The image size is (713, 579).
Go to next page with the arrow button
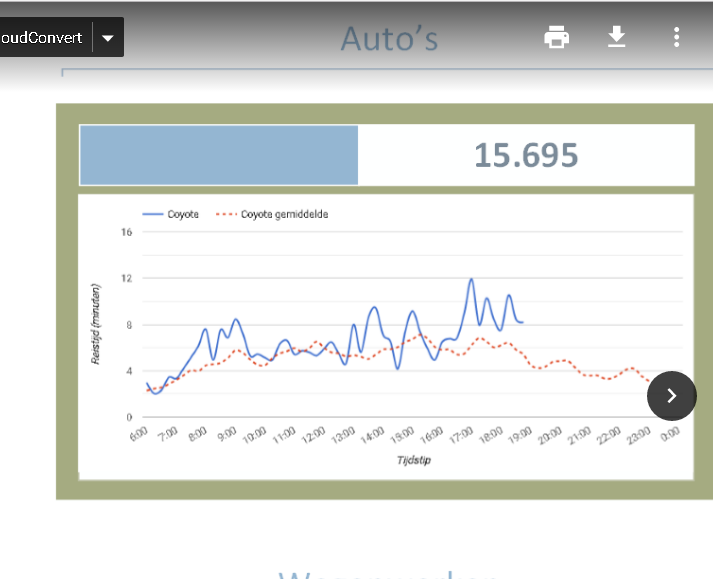672,396
